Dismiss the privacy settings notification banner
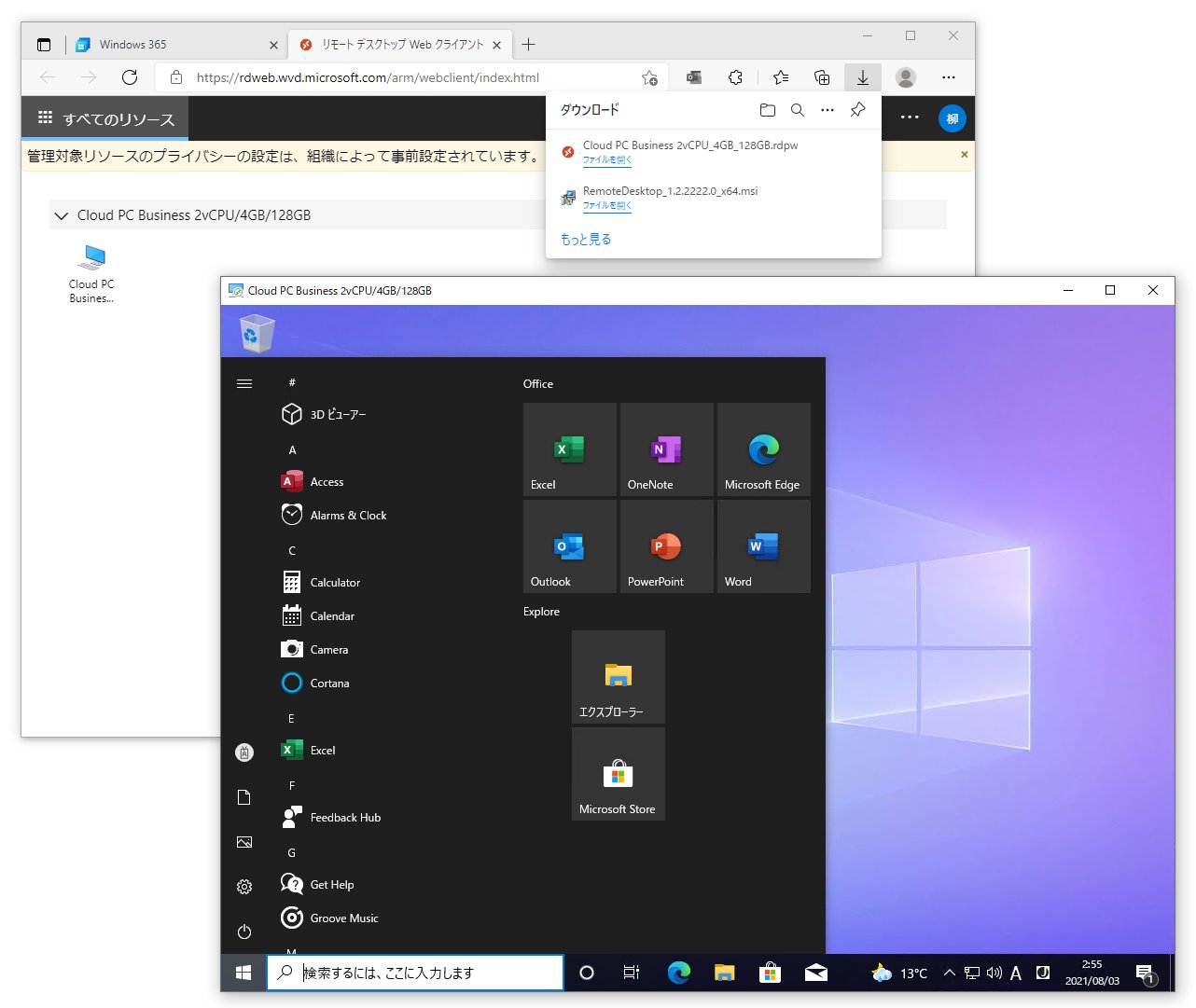 pos(964,155)
